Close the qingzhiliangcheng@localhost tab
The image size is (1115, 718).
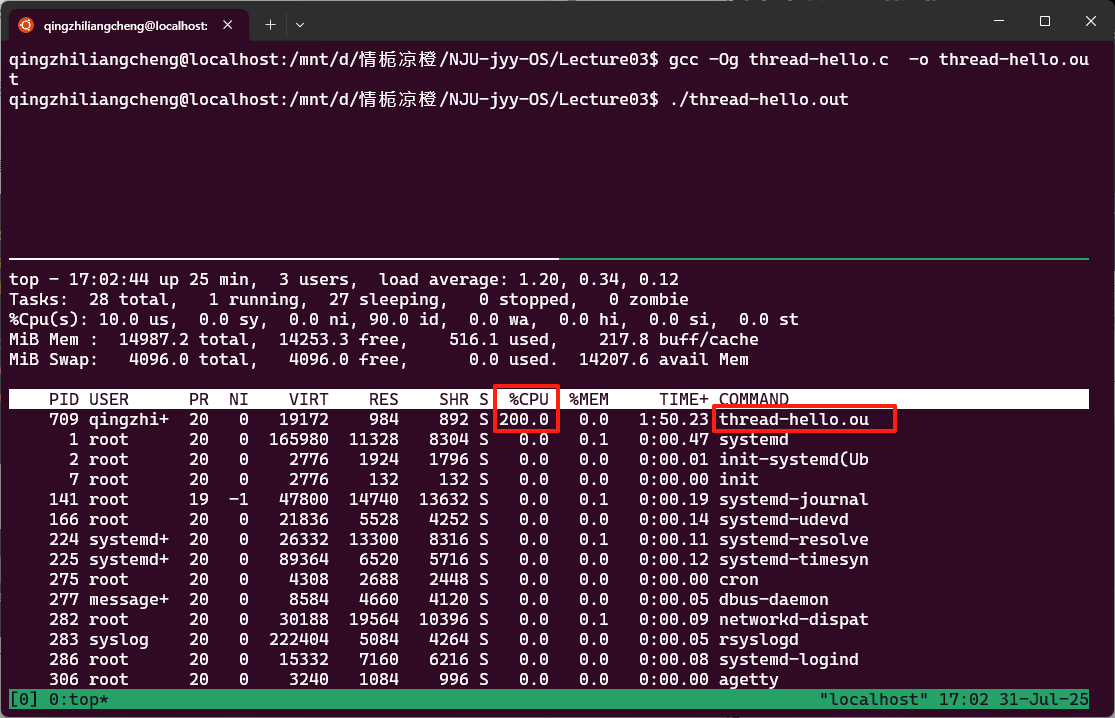click(229, 24)
